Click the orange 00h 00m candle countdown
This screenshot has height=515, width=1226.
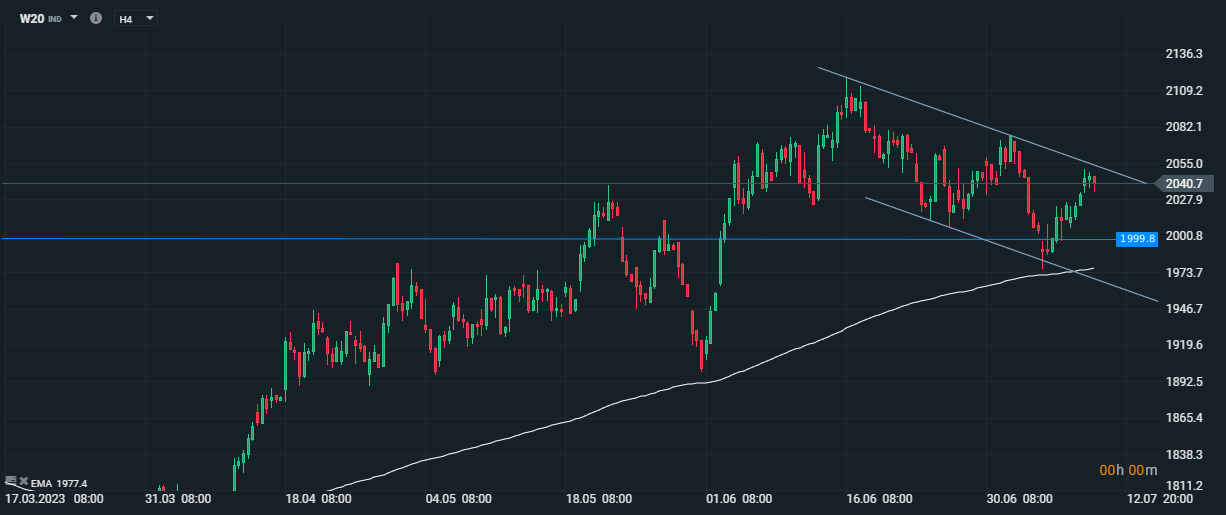(1128, 470)
